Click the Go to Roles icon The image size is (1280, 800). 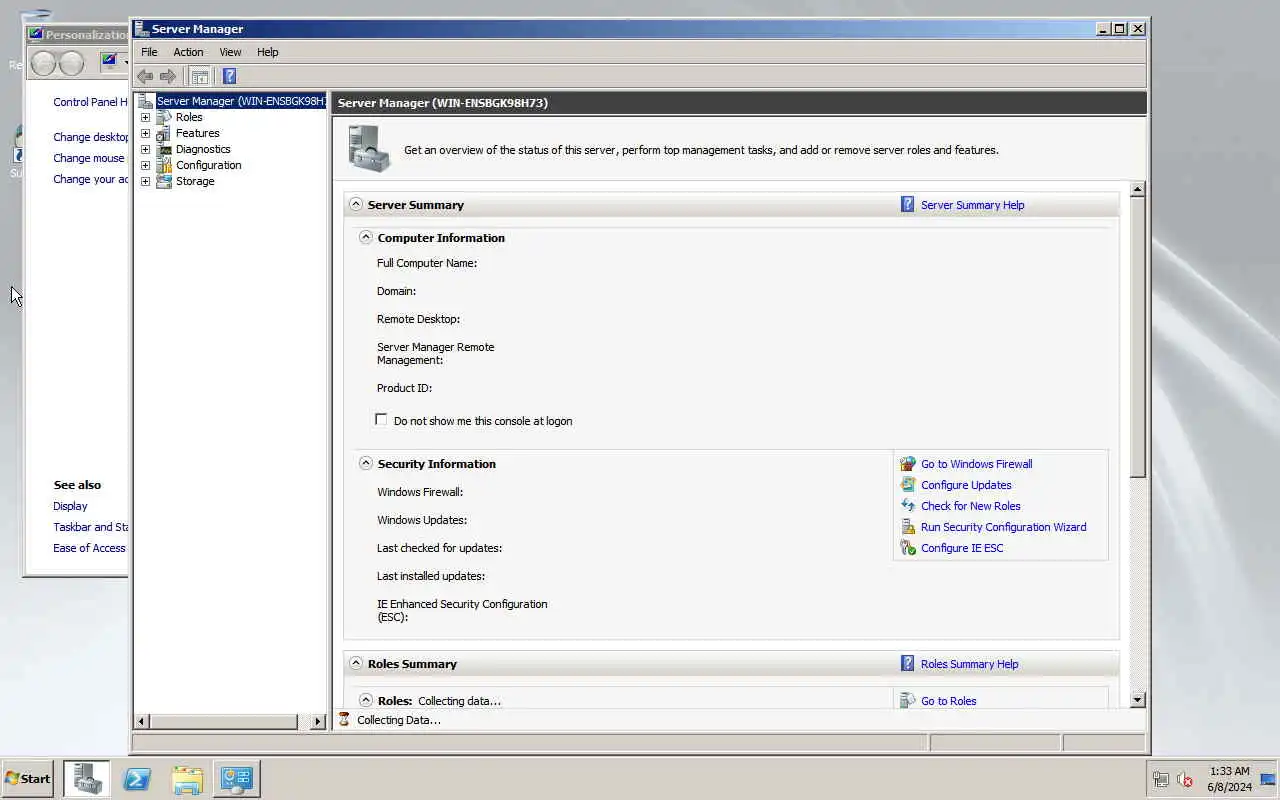pos(907,701)
